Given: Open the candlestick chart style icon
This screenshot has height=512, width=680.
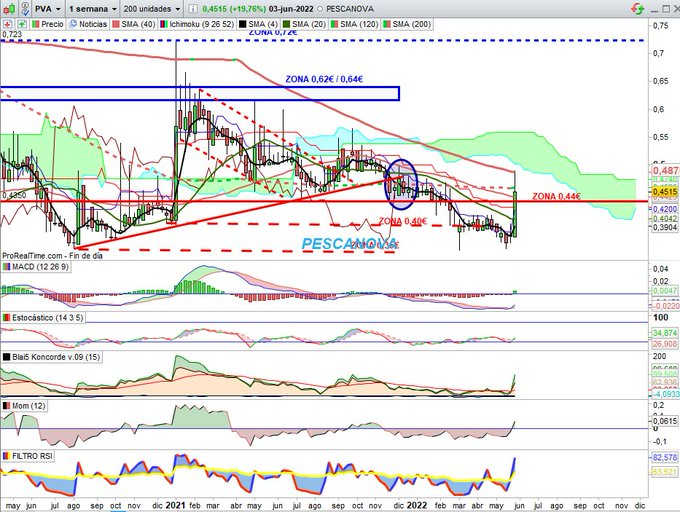Looking at the screenshot, I should click(x=9, y=8).
